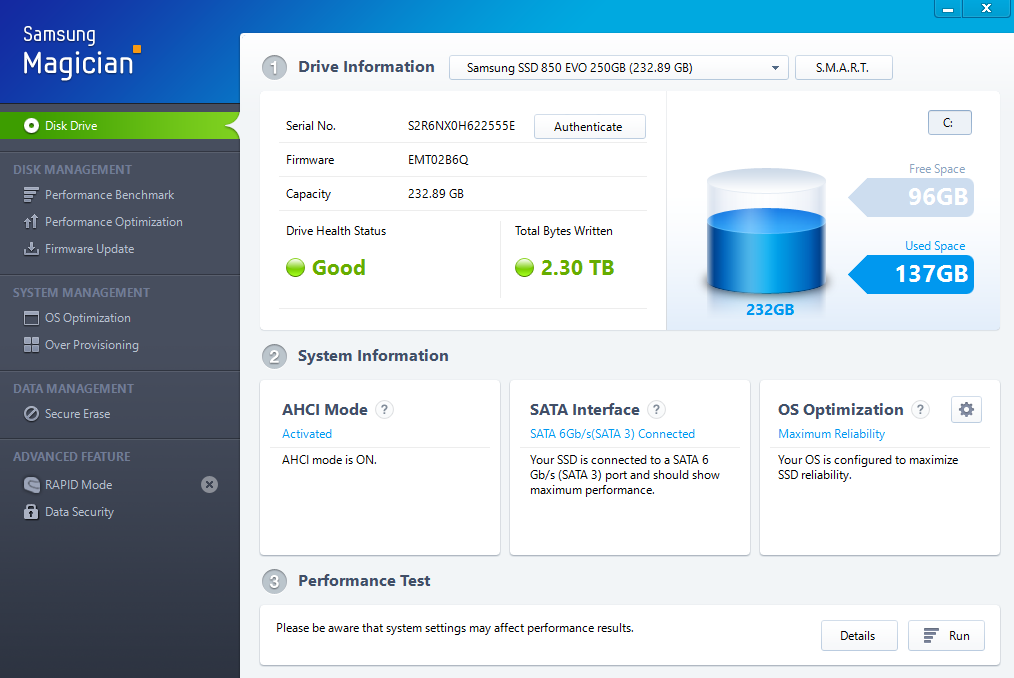The image size is (1014, 678).
Task: Open OS Optimization gear settings
Action: coord(966,409)
